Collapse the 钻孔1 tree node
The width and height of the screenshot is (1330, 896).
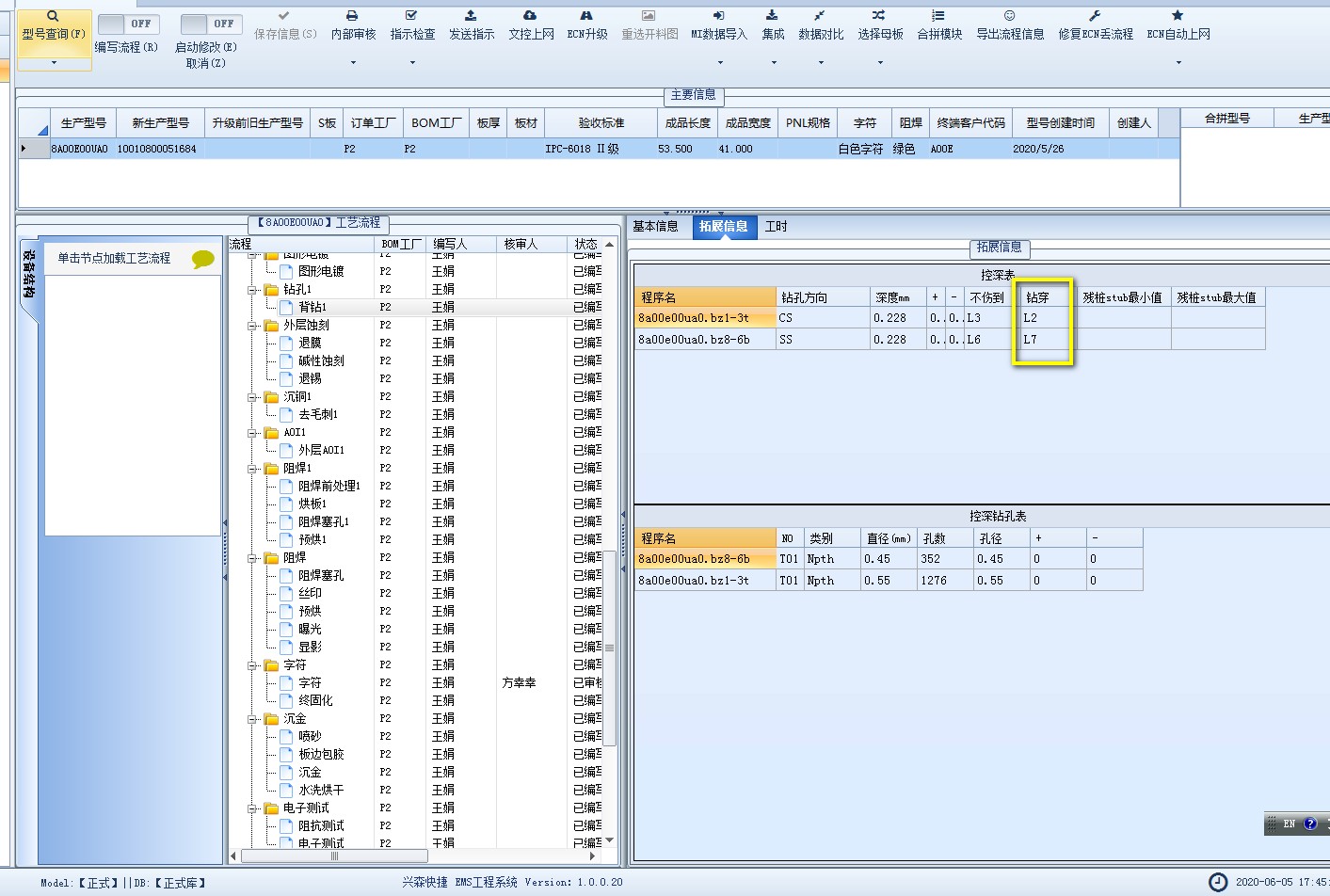252,290
